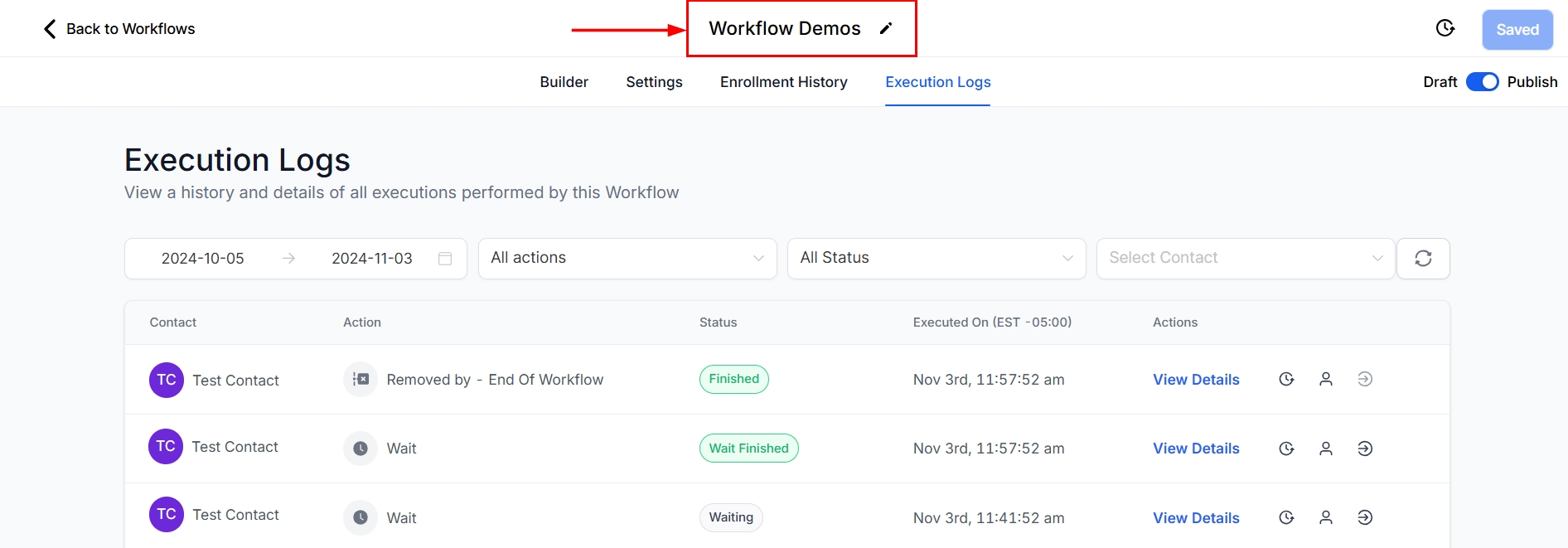Click the person icon in Waiting row
The width and height of the screenshot is (1568, 548).
click(x=1326, y=518)
